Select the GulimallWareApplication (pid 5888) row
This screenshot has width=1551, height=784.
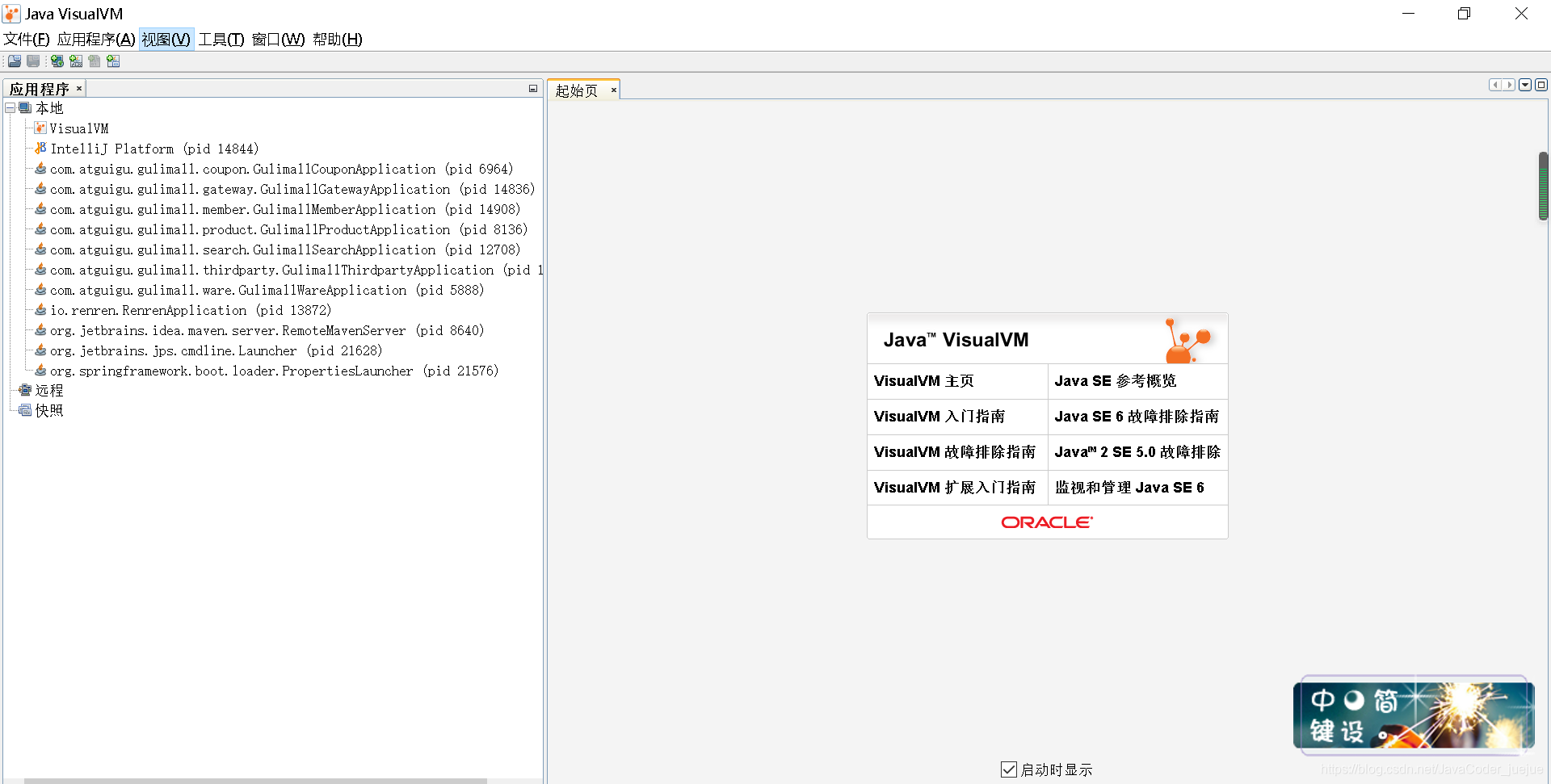[x=259, y=290]
